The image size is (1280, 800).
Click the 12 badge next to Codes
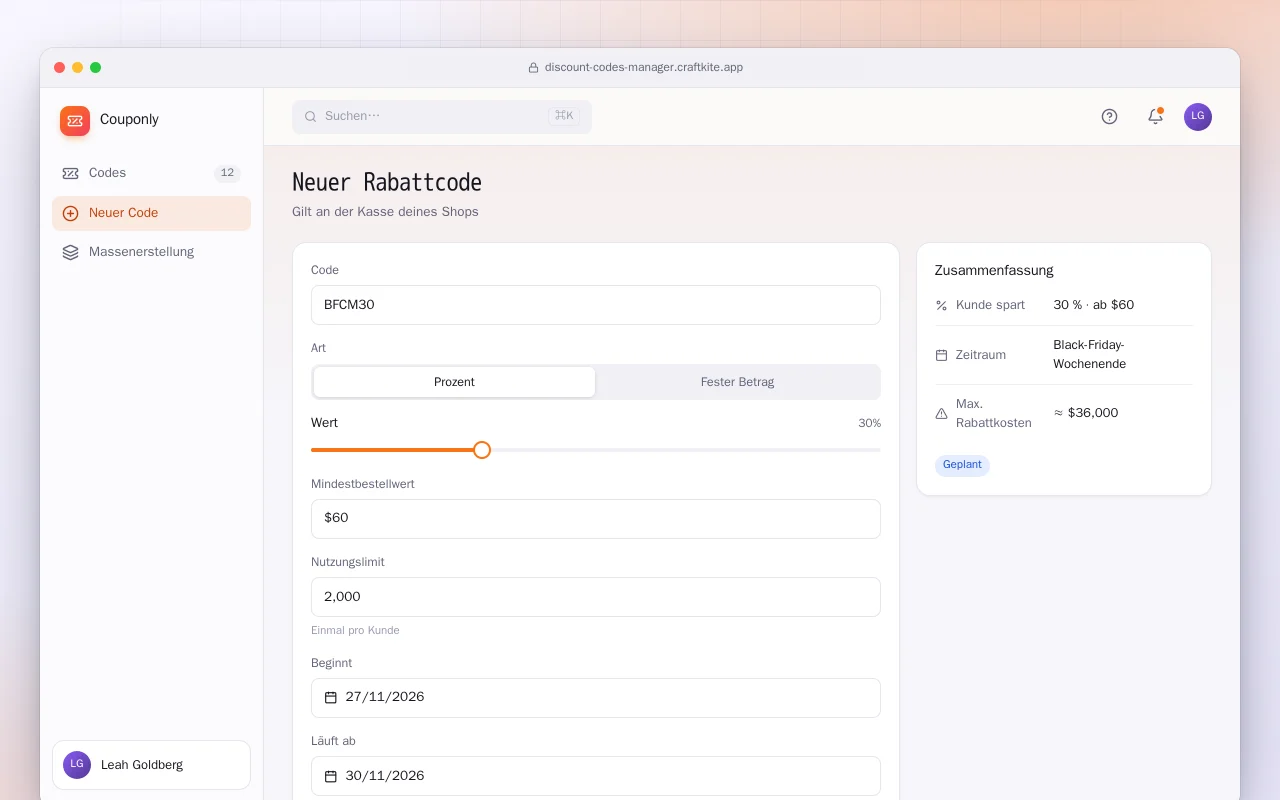(x=227, y=173)
